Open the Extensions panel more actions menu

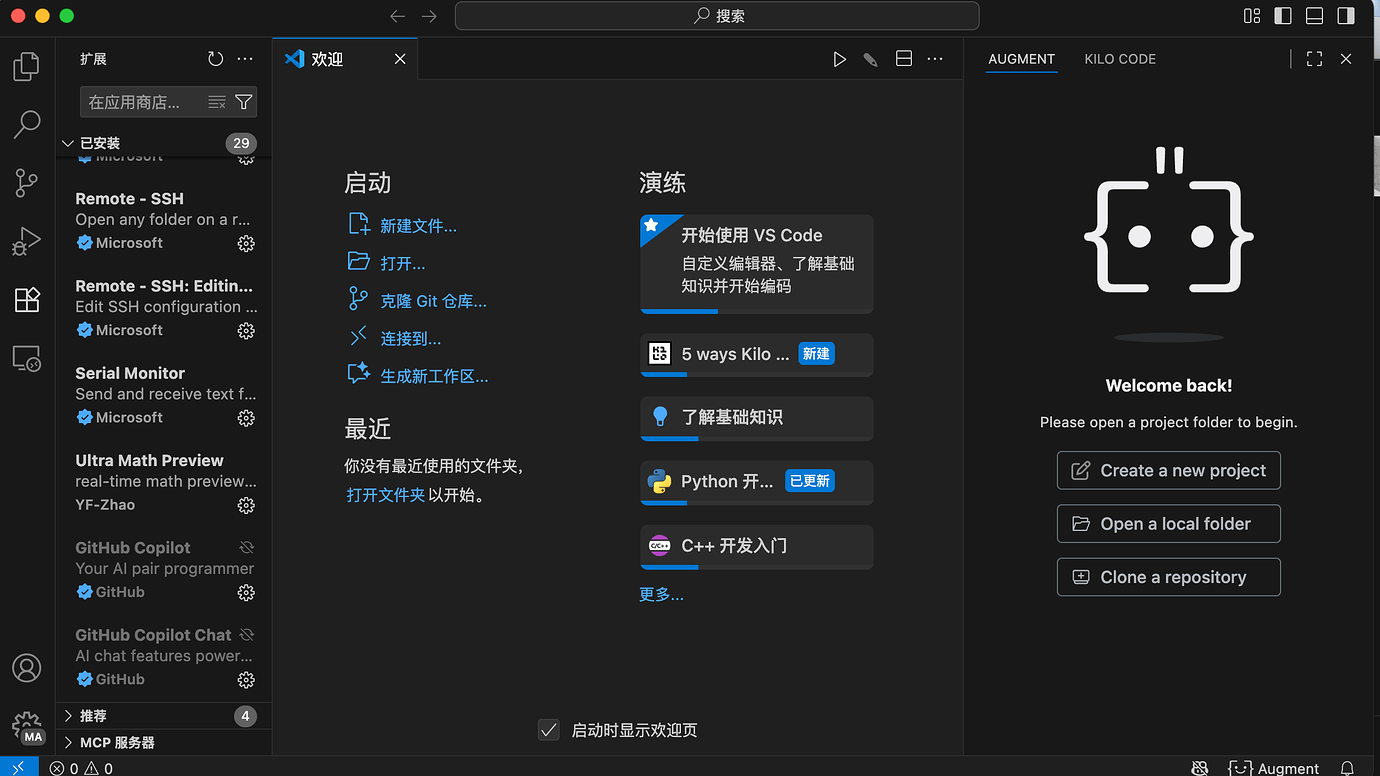(x=245, y=59)
